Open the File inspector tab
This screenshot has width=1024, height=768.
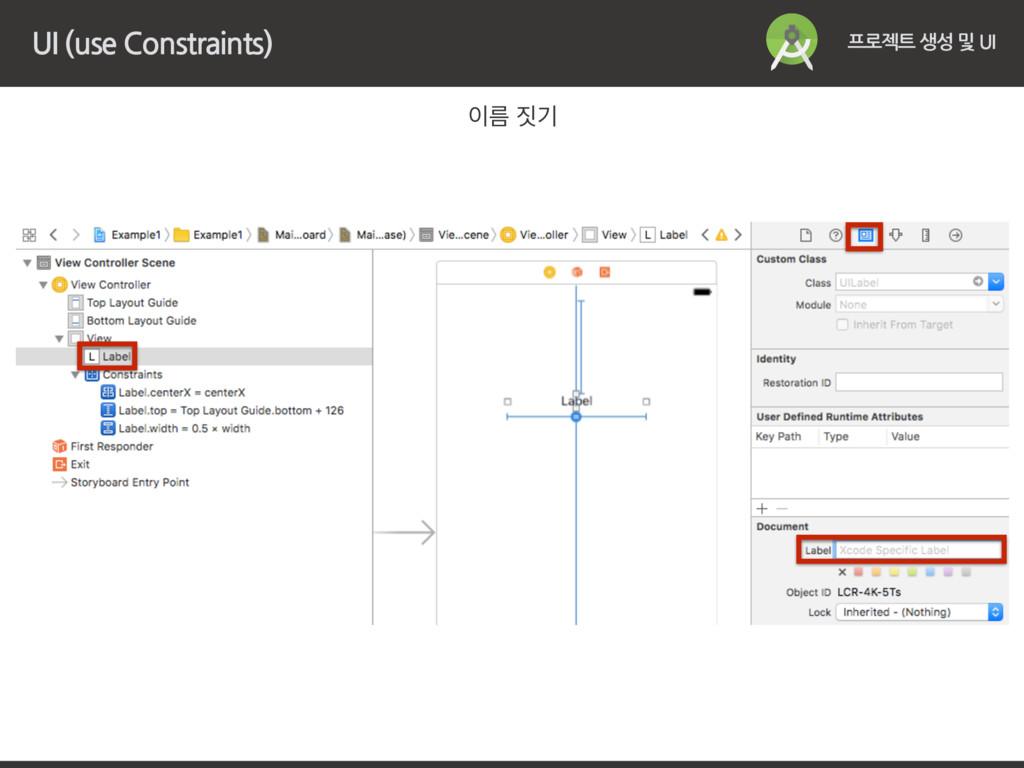(806, 235)
